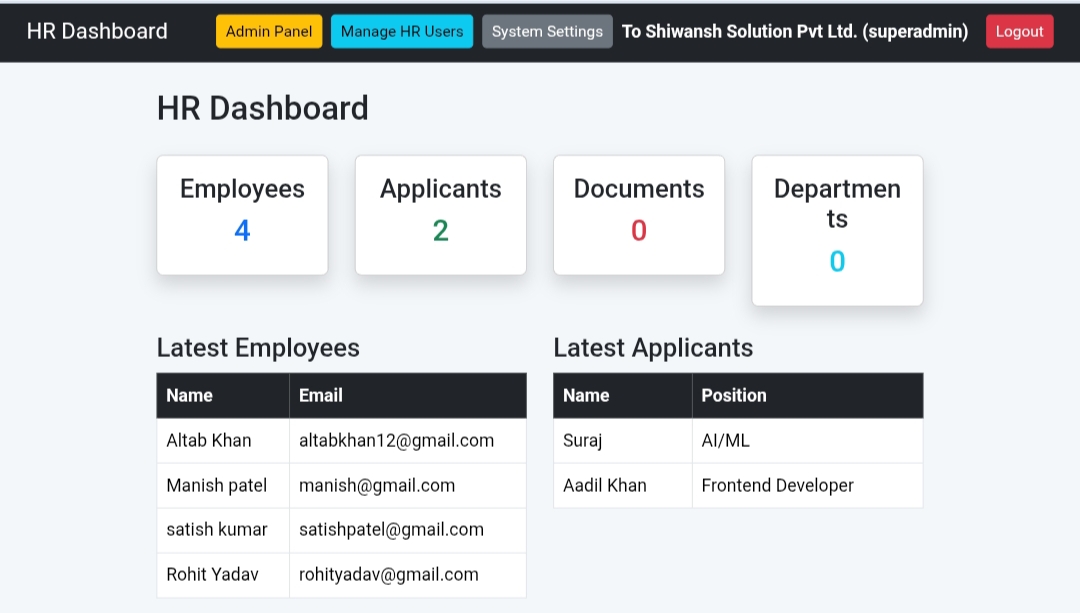Select manish@gmail.com email cell
Viewport: 1080px width, 613px height.
click(x=408, y=485)
